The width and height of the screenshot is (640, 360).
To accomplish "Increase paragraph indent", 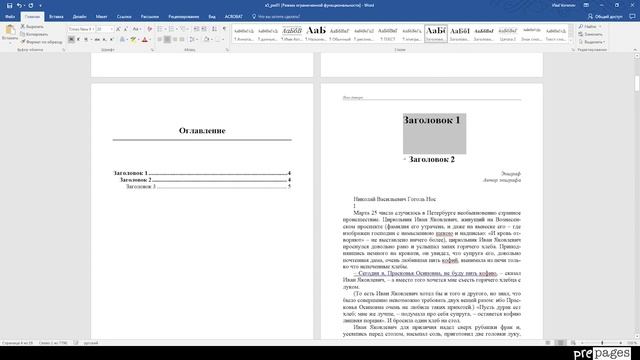I will (204, 29).
